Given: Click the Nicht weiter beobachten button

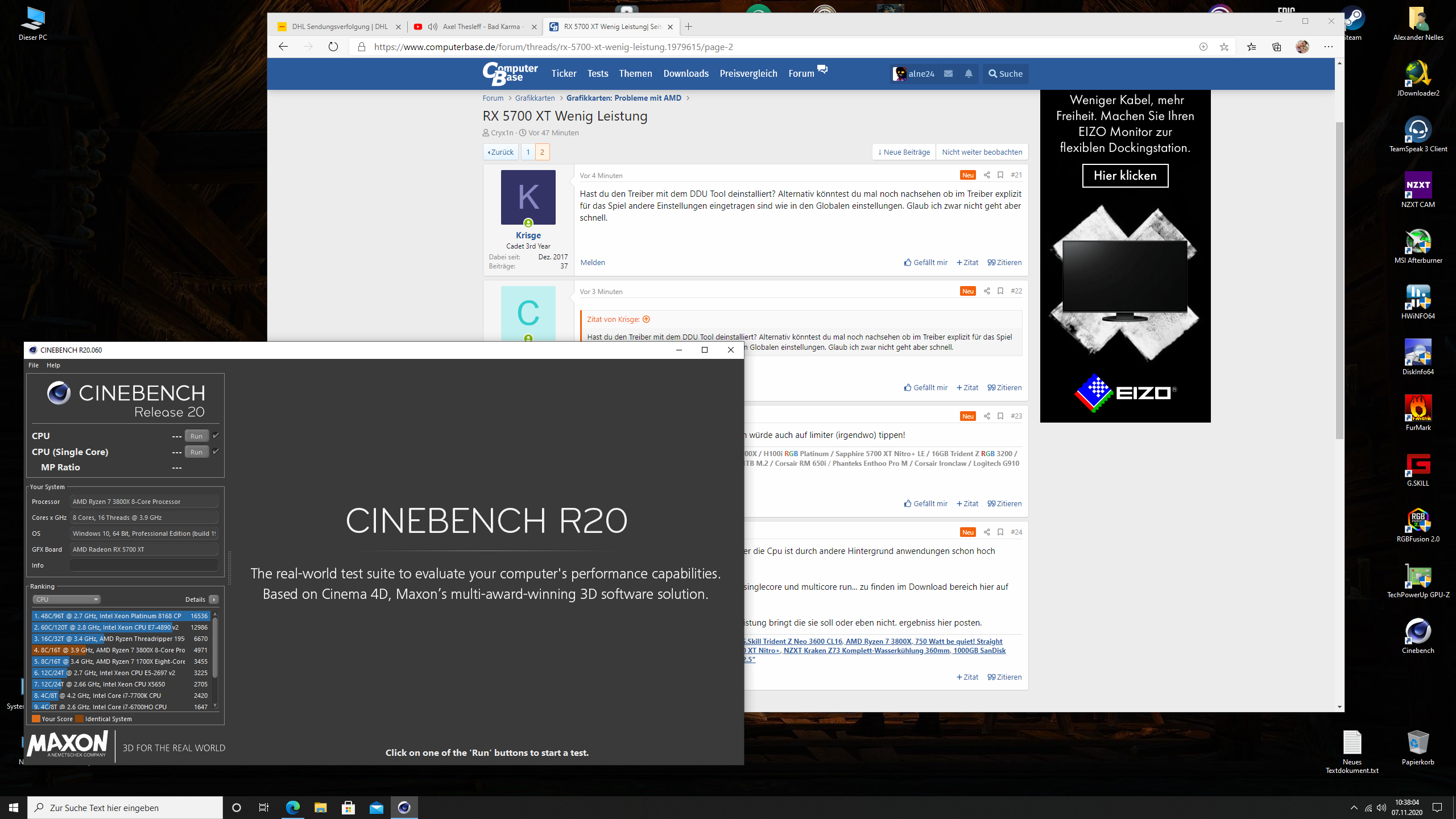Looking at the screenshot, I should click(x=982, y=152).
